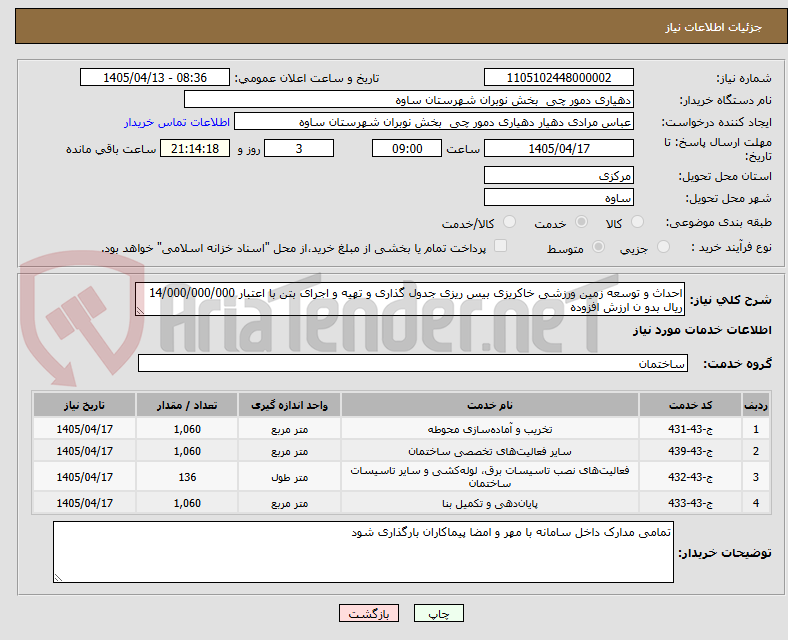Click the نام خدمت column header
This screenshot has height=640, width=788.
pyautogui.click(x=489, y=405)
